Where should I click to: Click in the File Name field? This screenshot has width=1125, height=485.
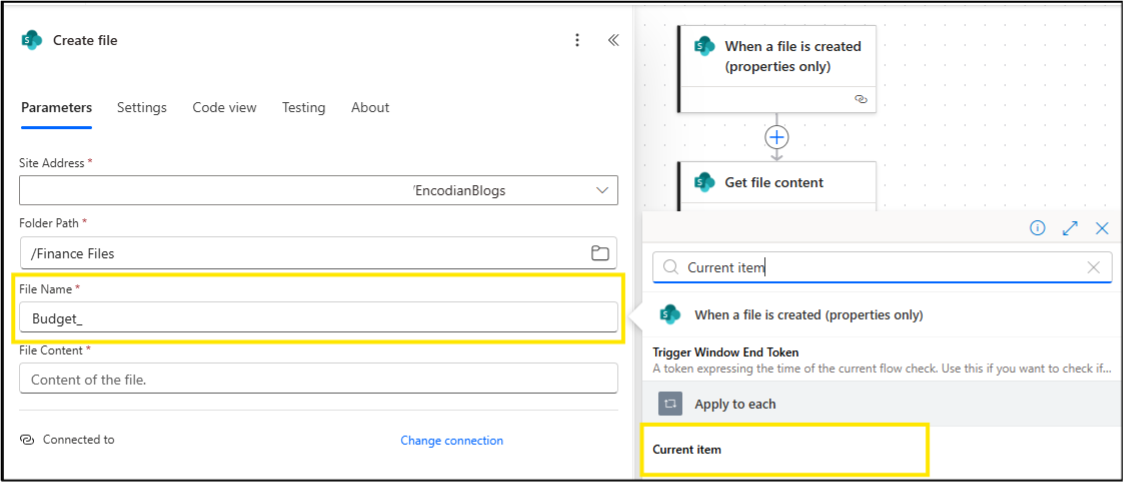pyautogui.click(x=318, y=317)
